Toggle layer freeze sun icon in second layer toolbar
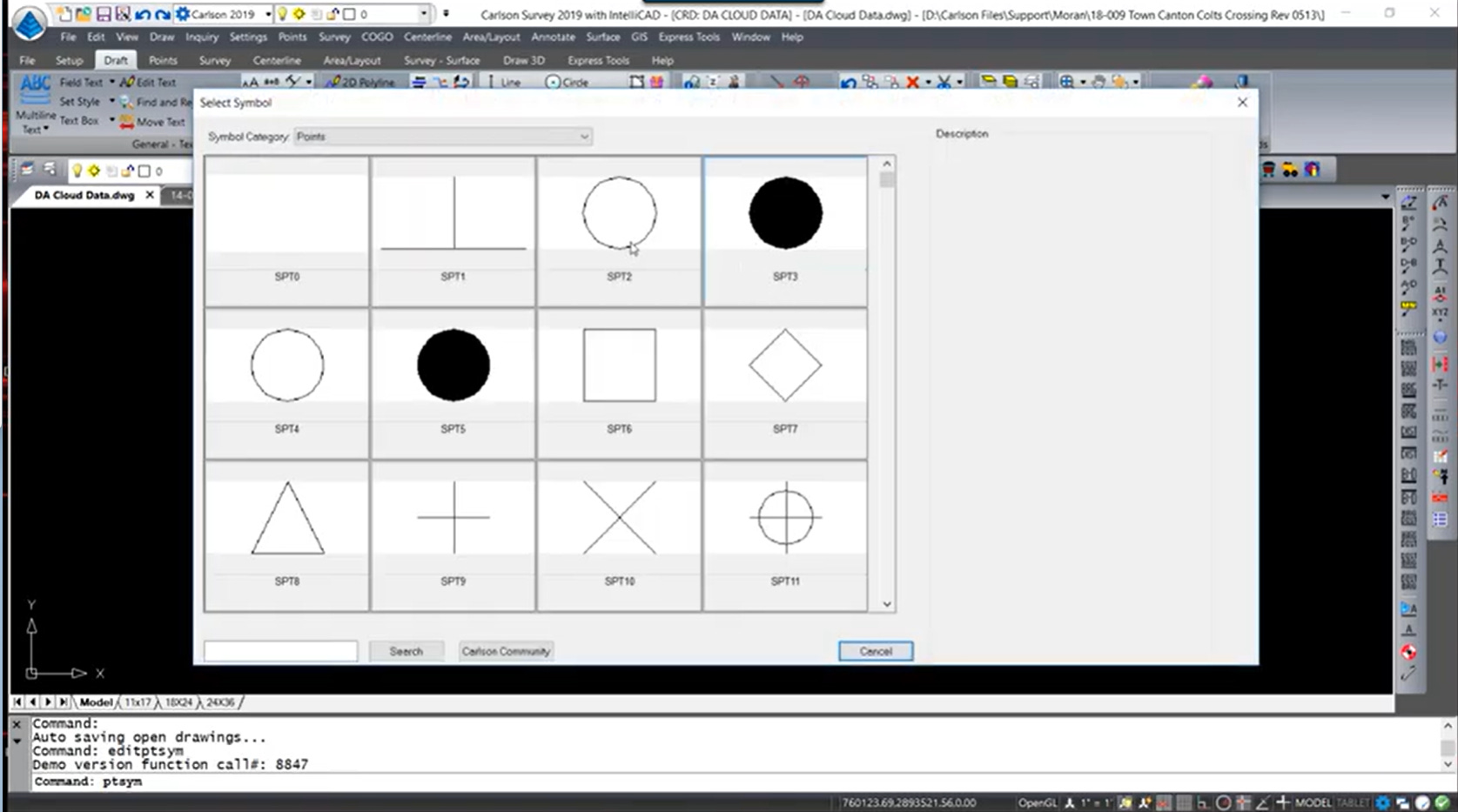This screenshot has height=812, width=1458. [93, 171]
